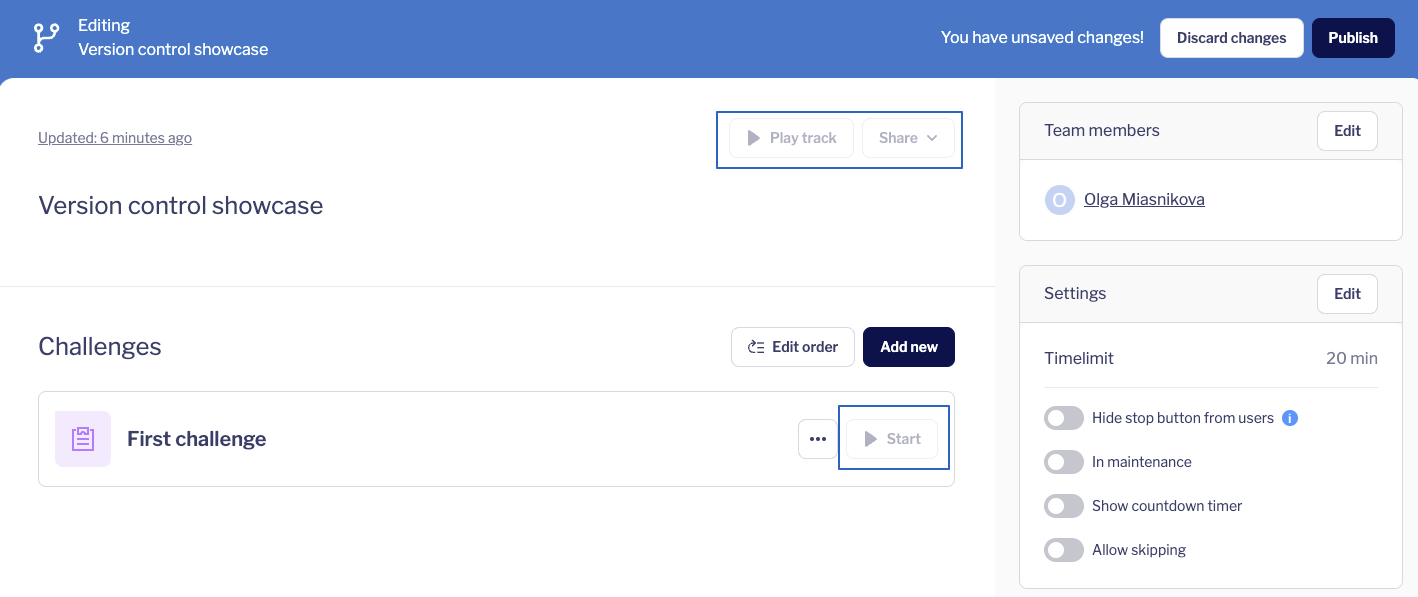The height and width of the screenshot is (597, 1418).
Task: Click Olga Miasnikova's avatar circle
Action: (x=1059, y=200)
